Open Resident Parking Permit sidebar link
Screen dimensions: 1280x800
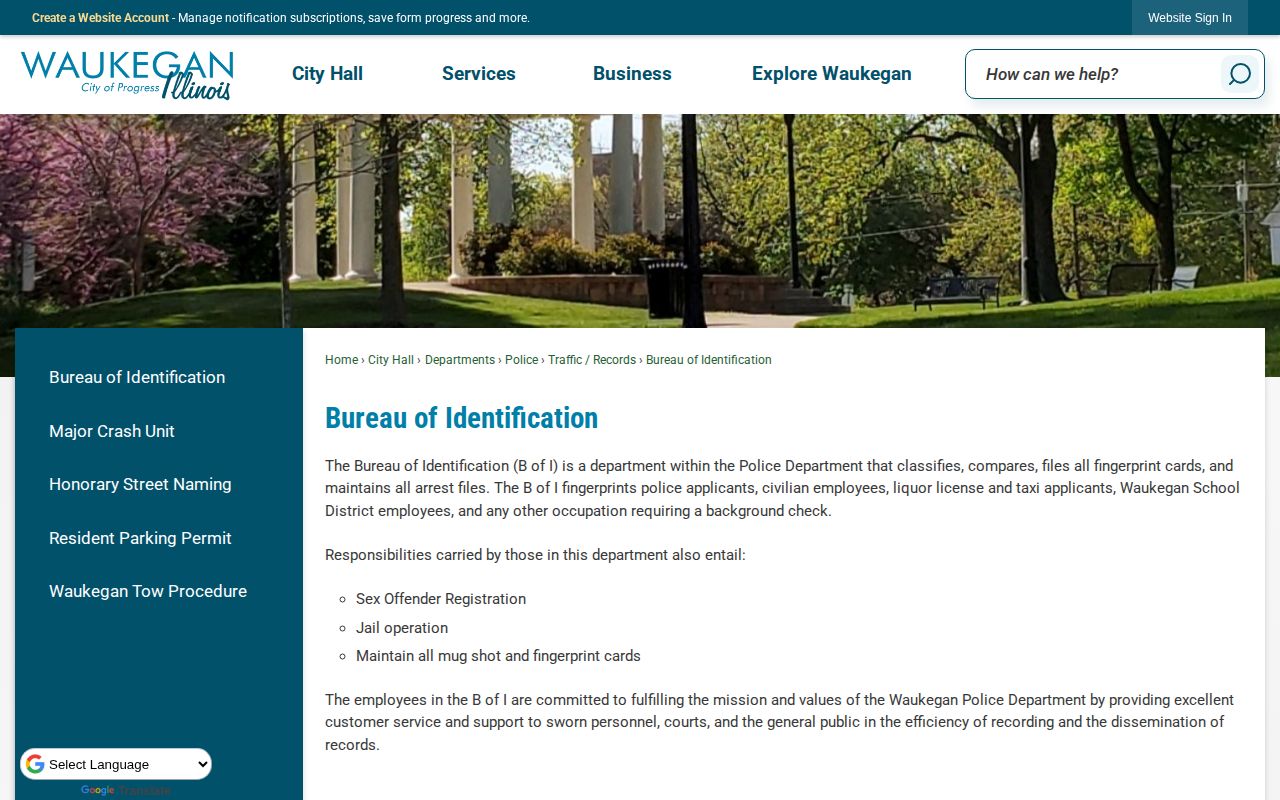pos(140,538)
